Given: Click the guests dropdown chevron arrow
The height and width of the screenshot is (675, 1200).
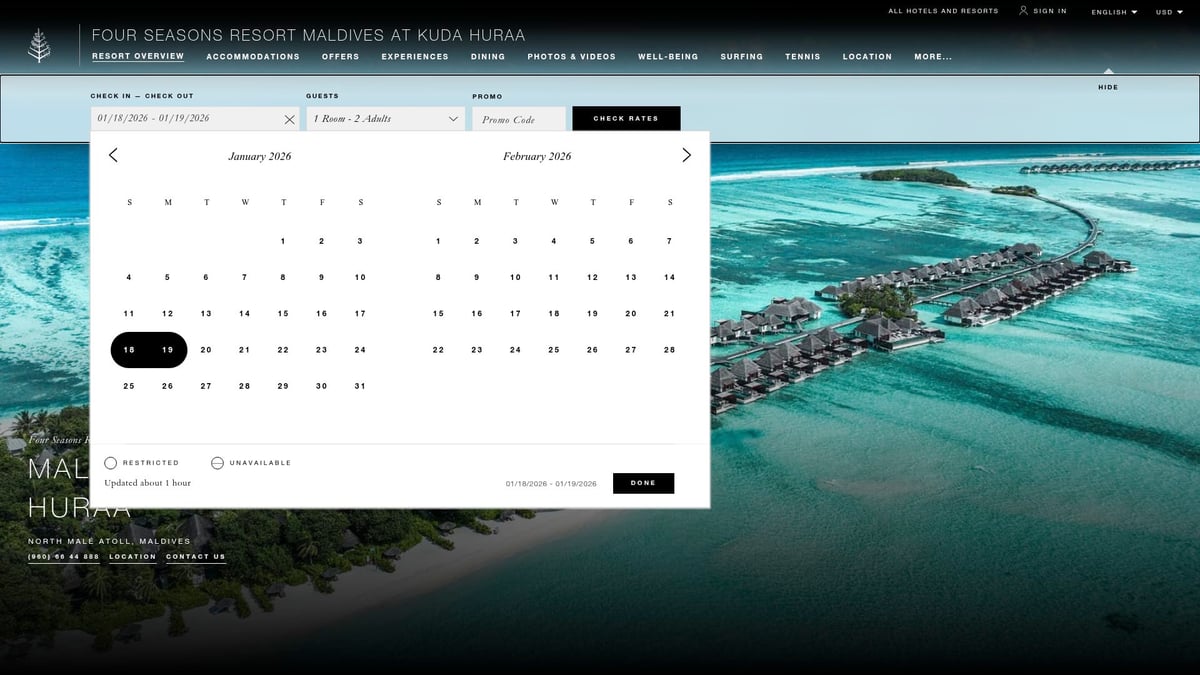Looking at the screenshot, I should point(452,119).
